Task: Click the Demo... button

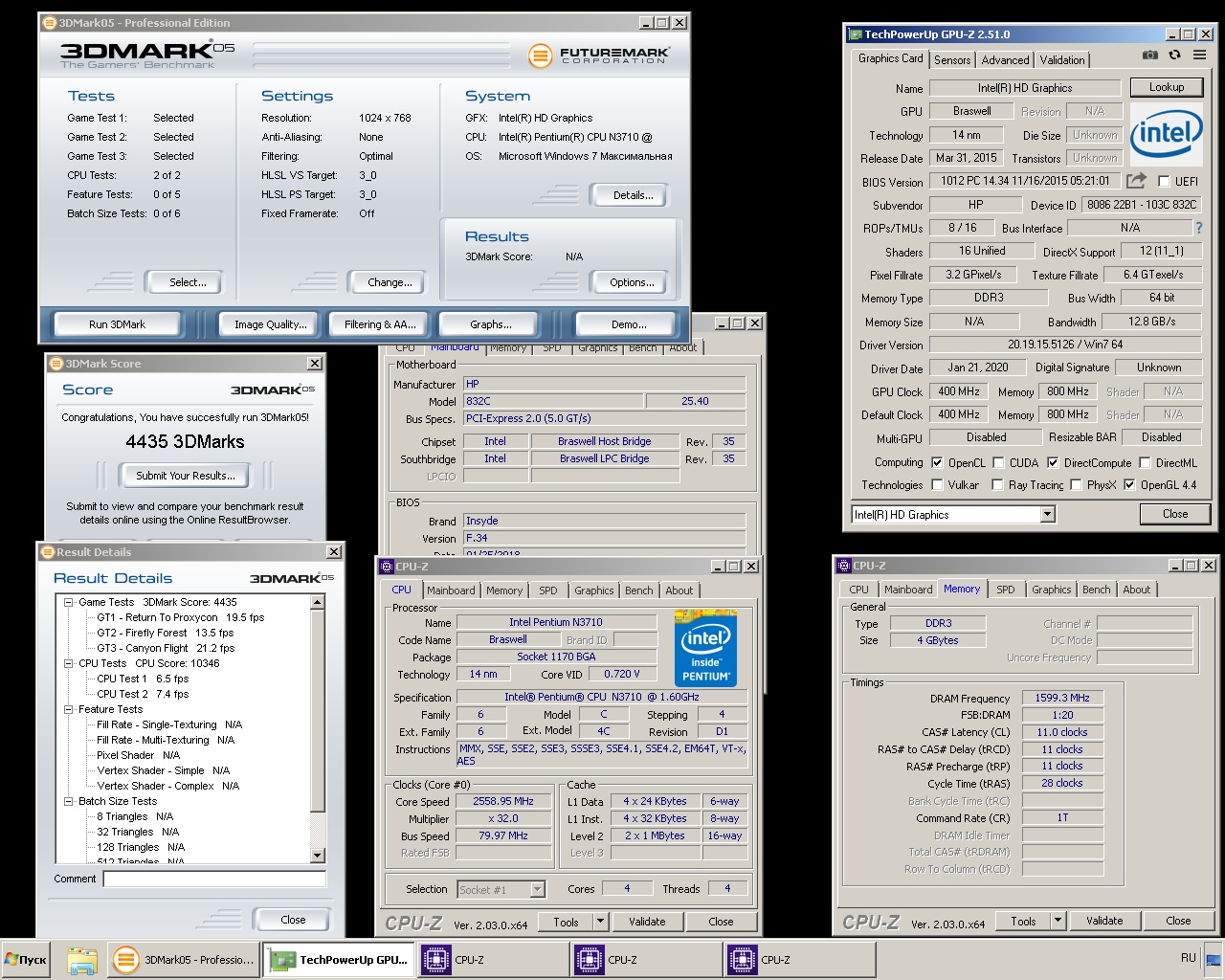Action: tap(629, 324)
